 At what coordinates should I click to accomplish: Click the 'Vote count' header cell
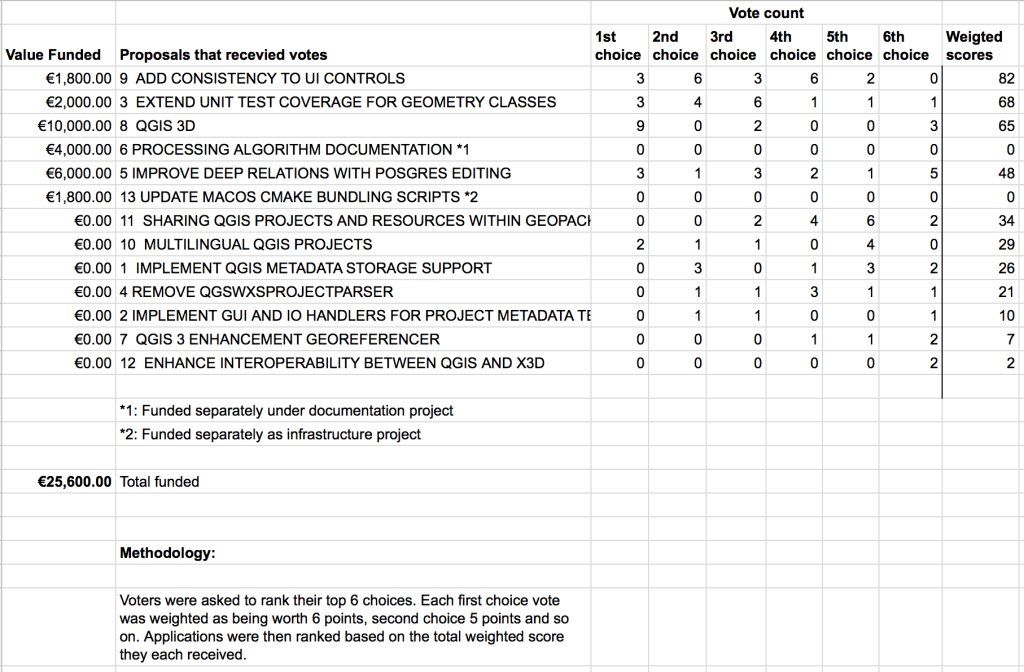point(766,13)
